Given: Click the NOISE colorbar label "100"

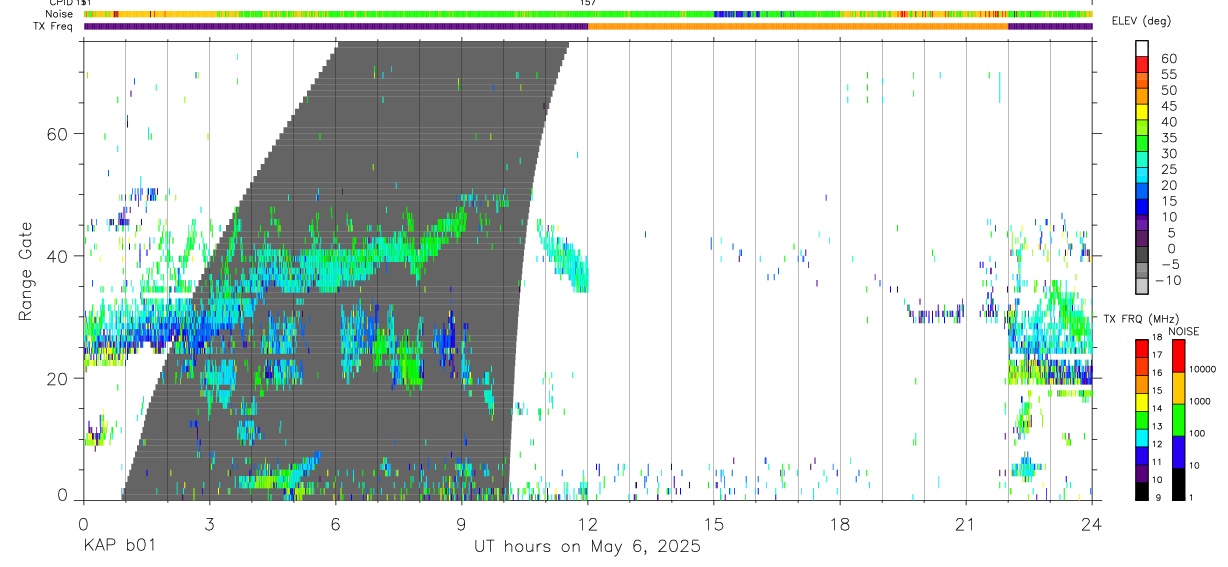Looking at the screenshot, I should pos(1197,433).
